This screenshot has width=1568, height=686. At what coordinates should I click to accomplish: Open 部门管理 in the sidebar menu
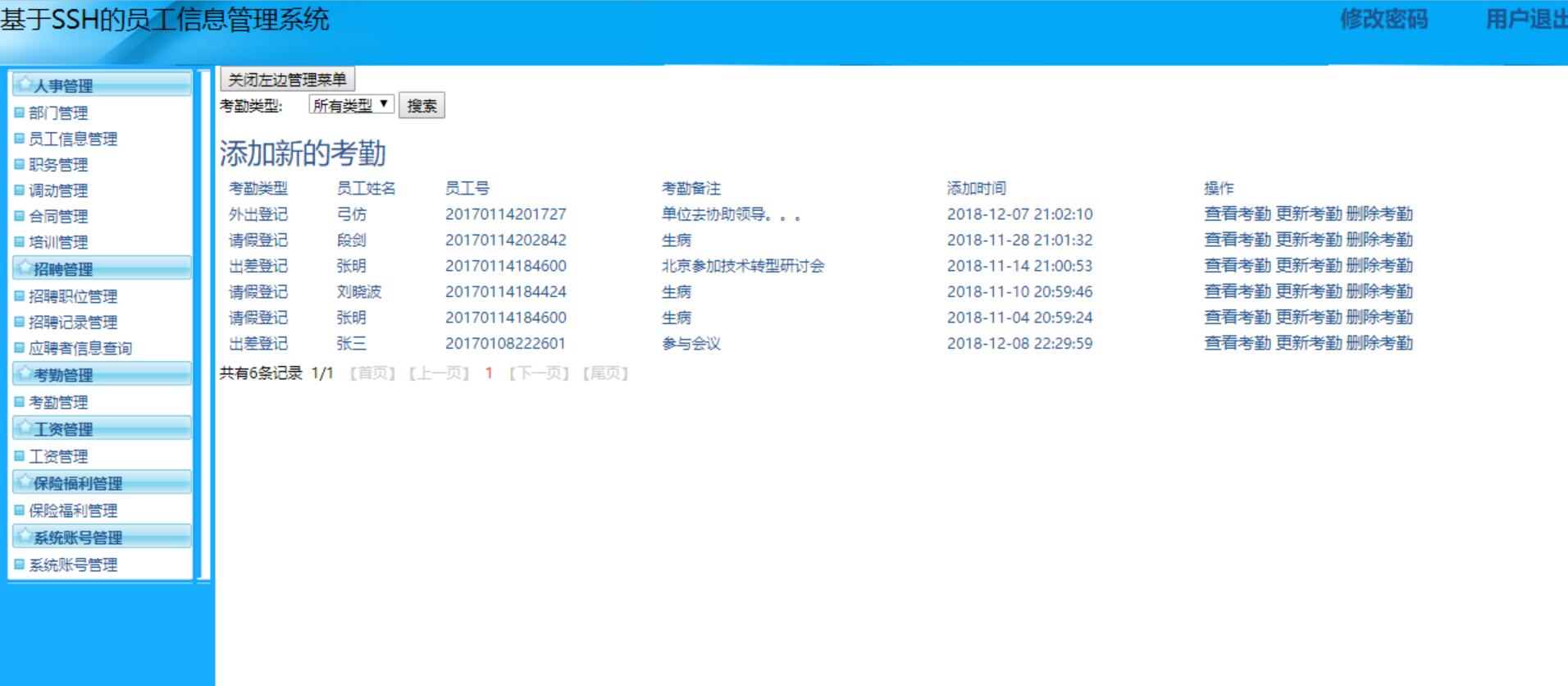[58, 113]
